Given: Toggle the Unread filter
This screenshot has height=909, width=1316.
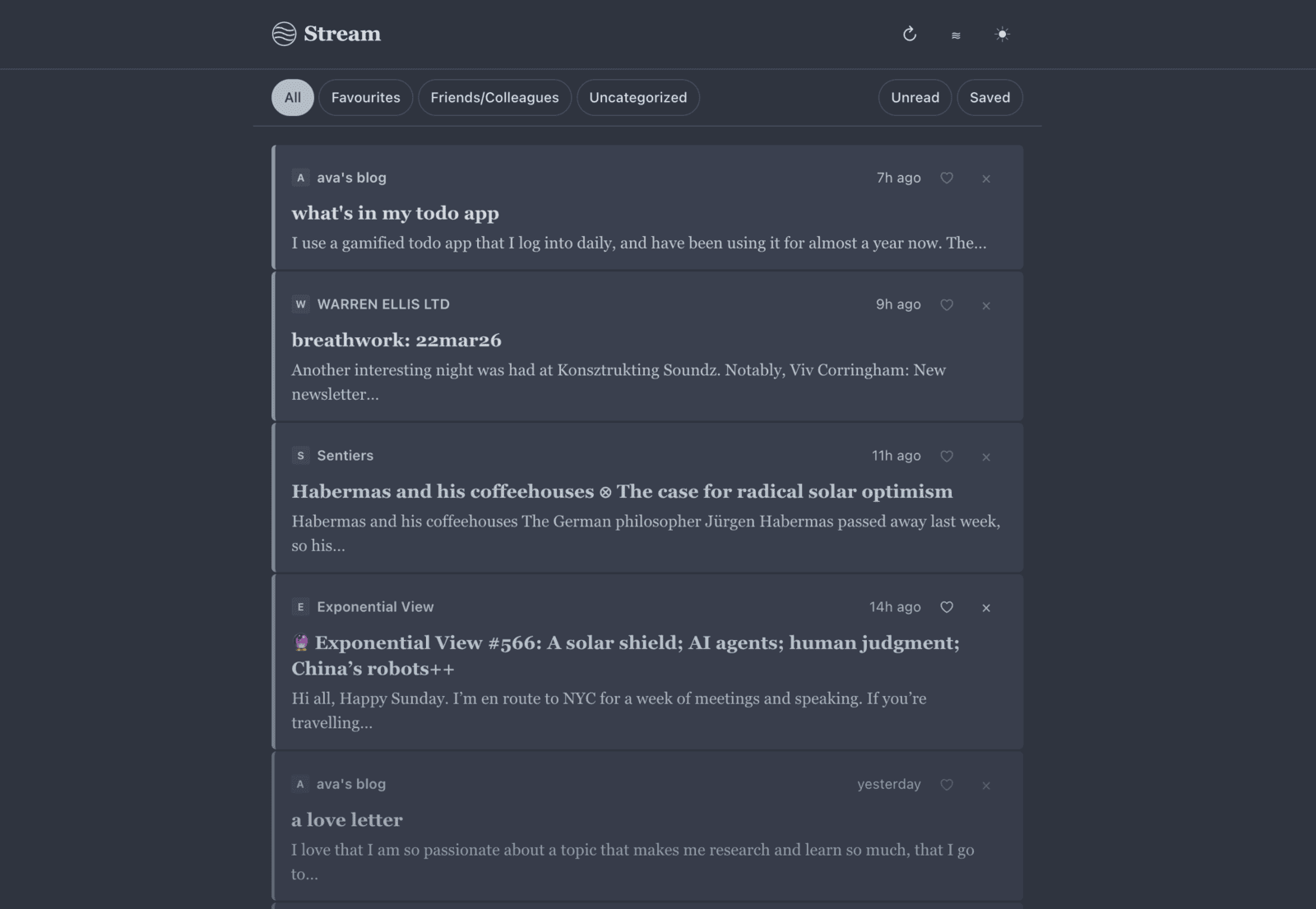Looking at the screenshot, I should pos(915,97).
